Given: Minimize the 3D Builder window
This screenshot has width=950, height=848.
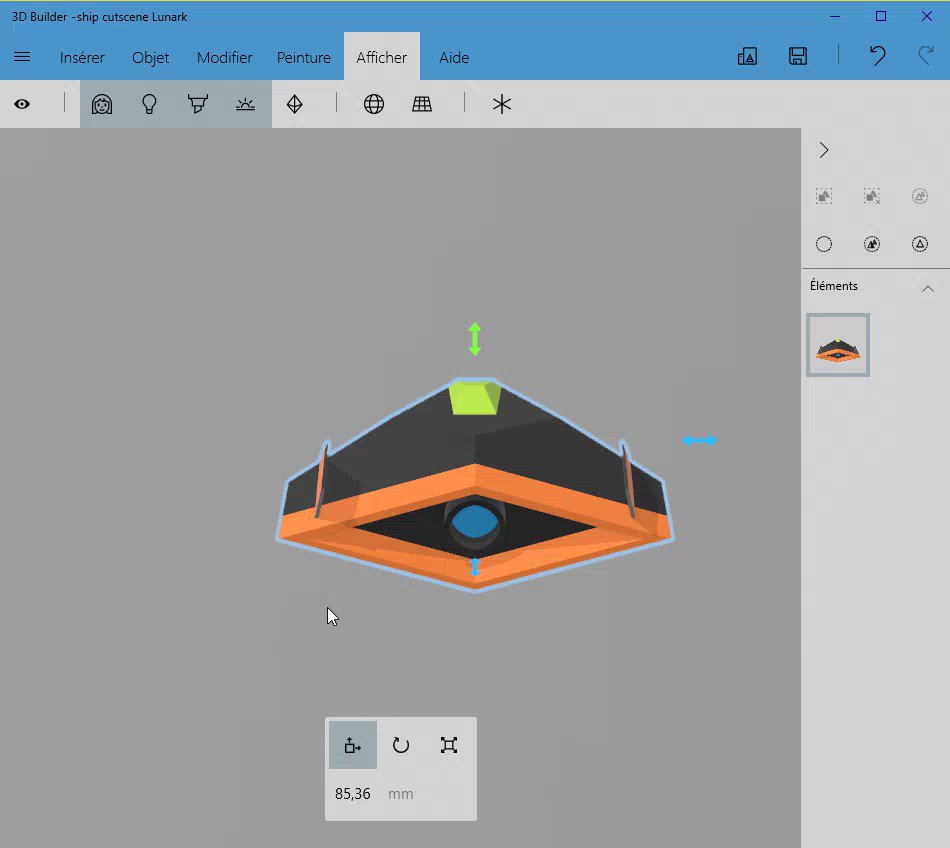Looking at the screenshot, I should tap(835, 16).
